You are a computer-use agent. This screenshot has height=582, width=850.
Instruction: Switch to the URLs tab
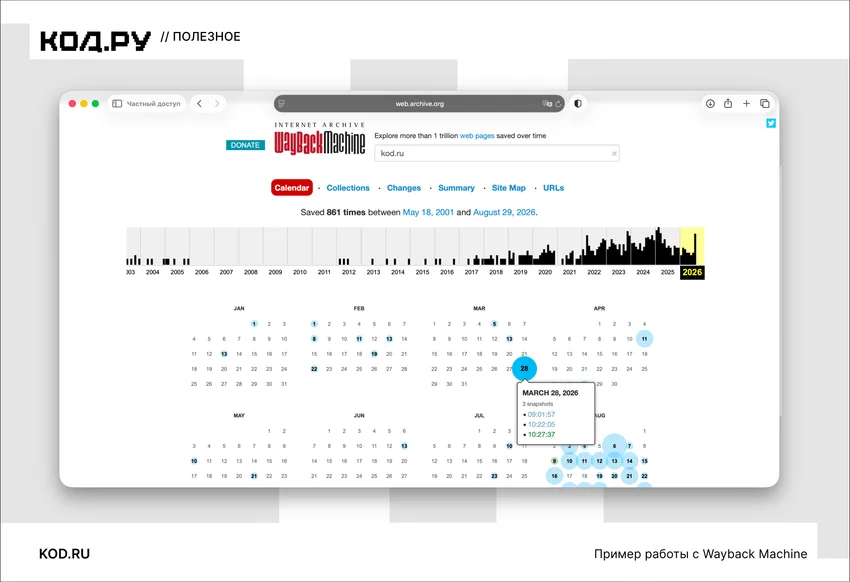[x=553, y=187]
